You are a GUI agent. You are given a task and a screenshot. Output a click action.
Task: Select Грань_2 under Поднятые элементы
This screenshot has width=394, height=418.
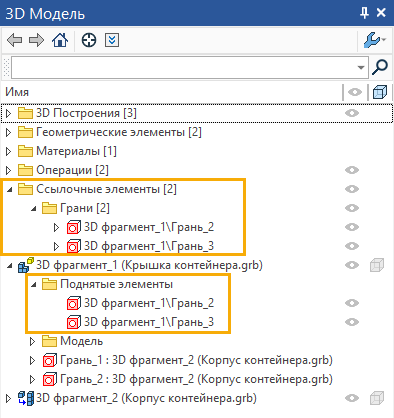(x=149, y=303)
